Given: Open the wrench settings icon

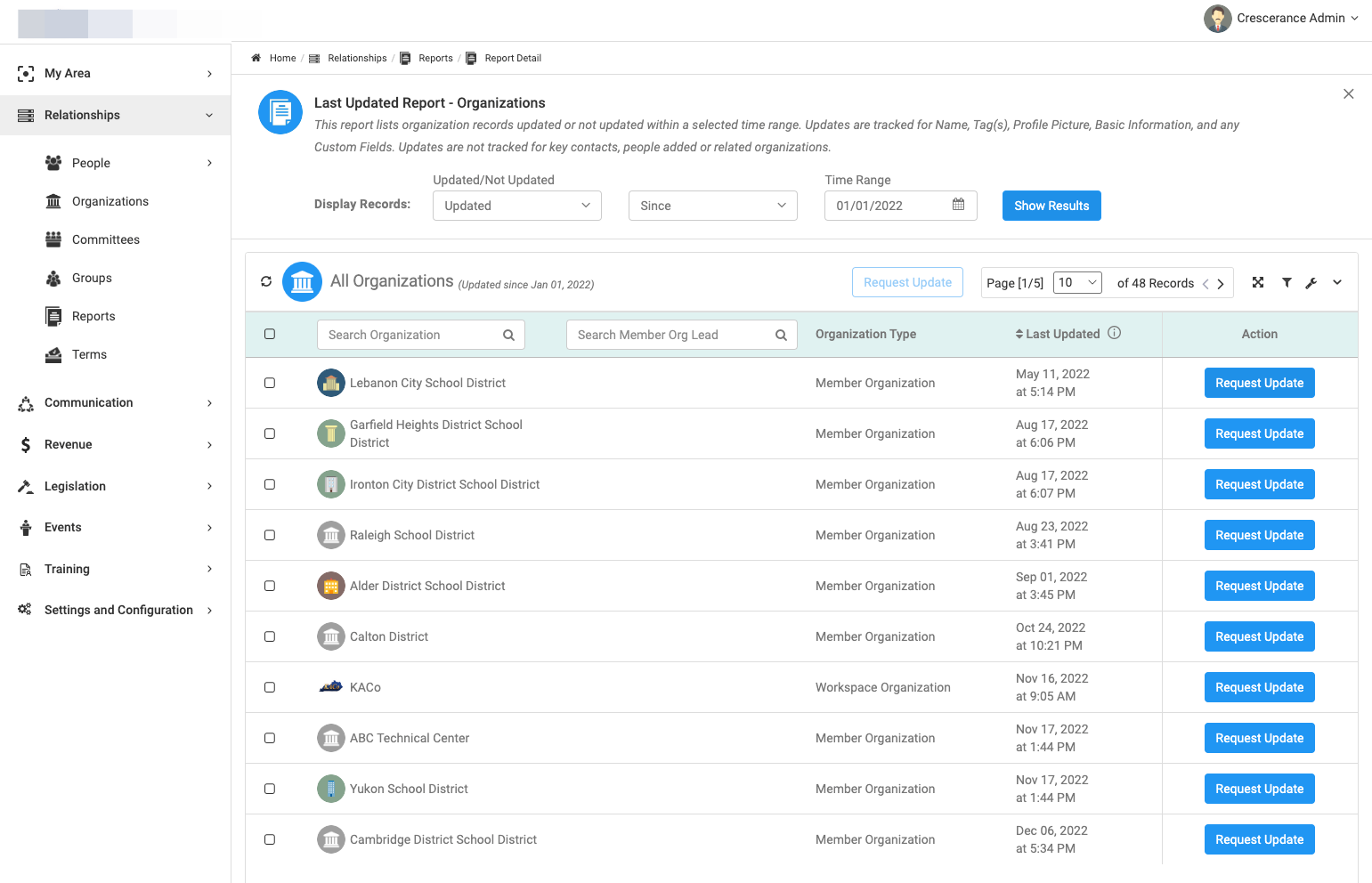Looking at the screenshot, I should (1311, 283).
